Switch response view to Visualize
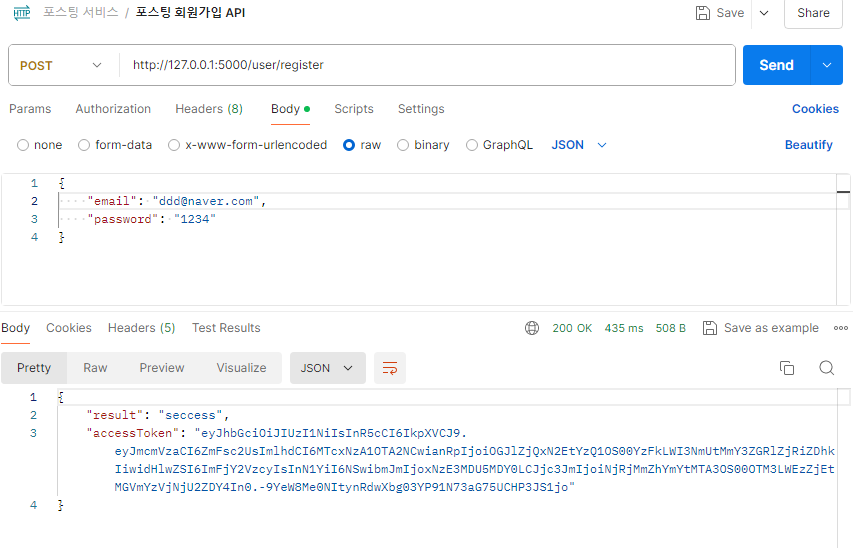853x548 pixels. click(242, 368)
